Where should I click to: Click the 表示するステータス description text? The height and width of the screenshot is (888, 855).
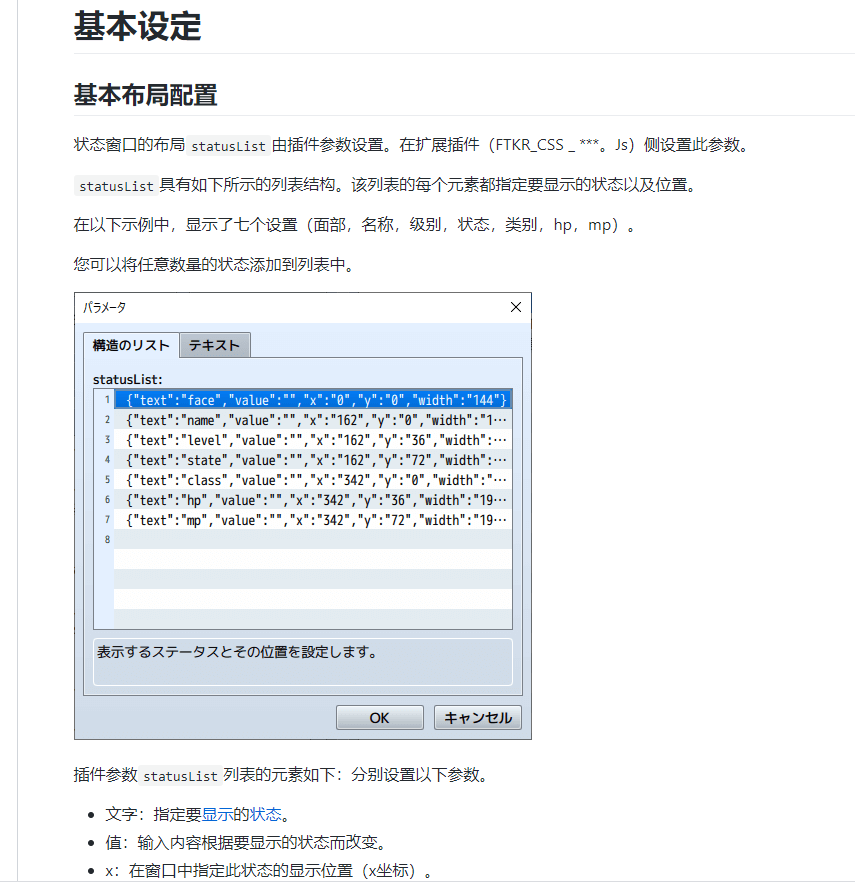tap(237, 652)
